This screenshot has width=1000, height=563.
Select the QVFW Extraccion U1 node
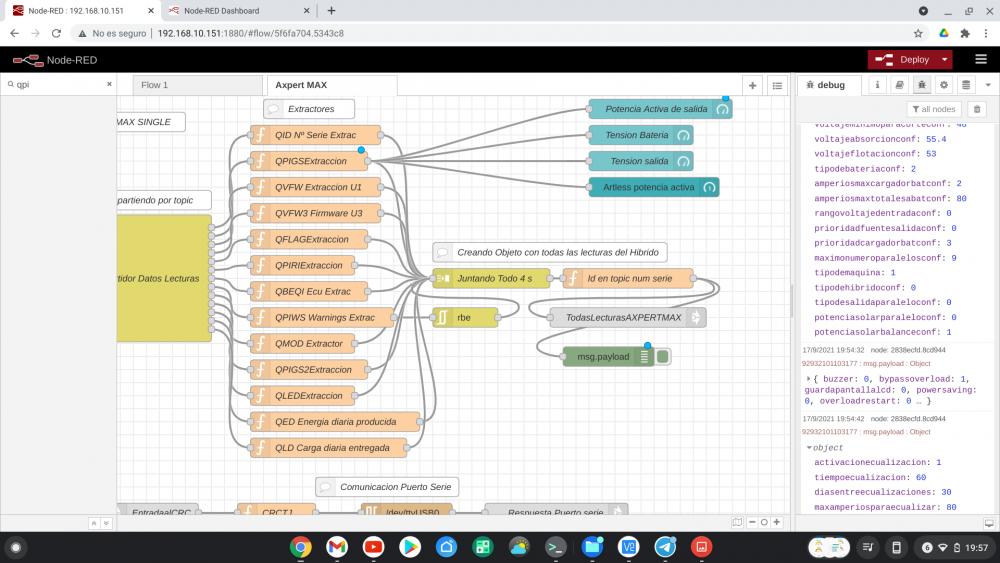[x=316, y=187]
